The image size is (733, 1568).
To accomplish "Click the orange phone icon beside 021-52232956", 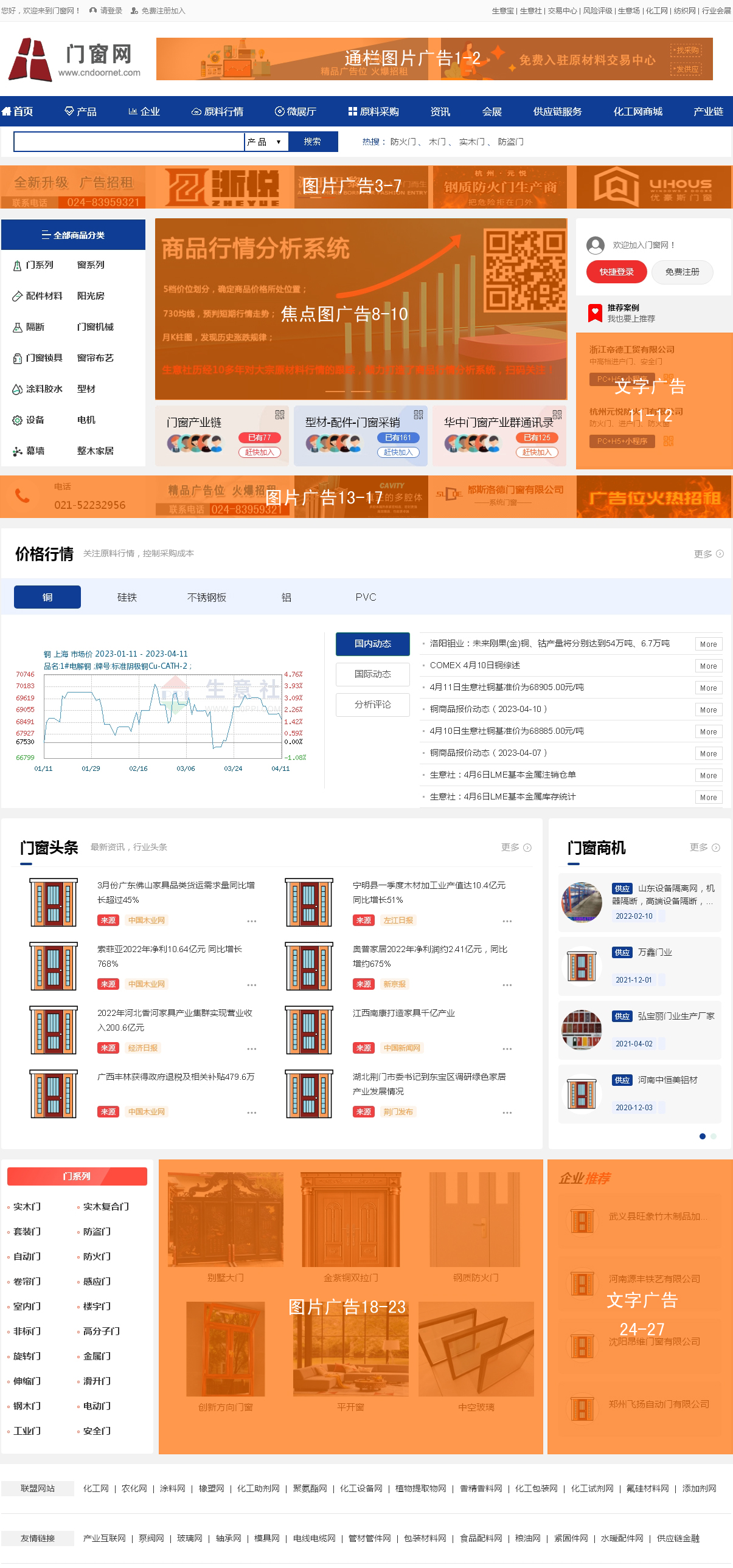I will coord(23,496).
